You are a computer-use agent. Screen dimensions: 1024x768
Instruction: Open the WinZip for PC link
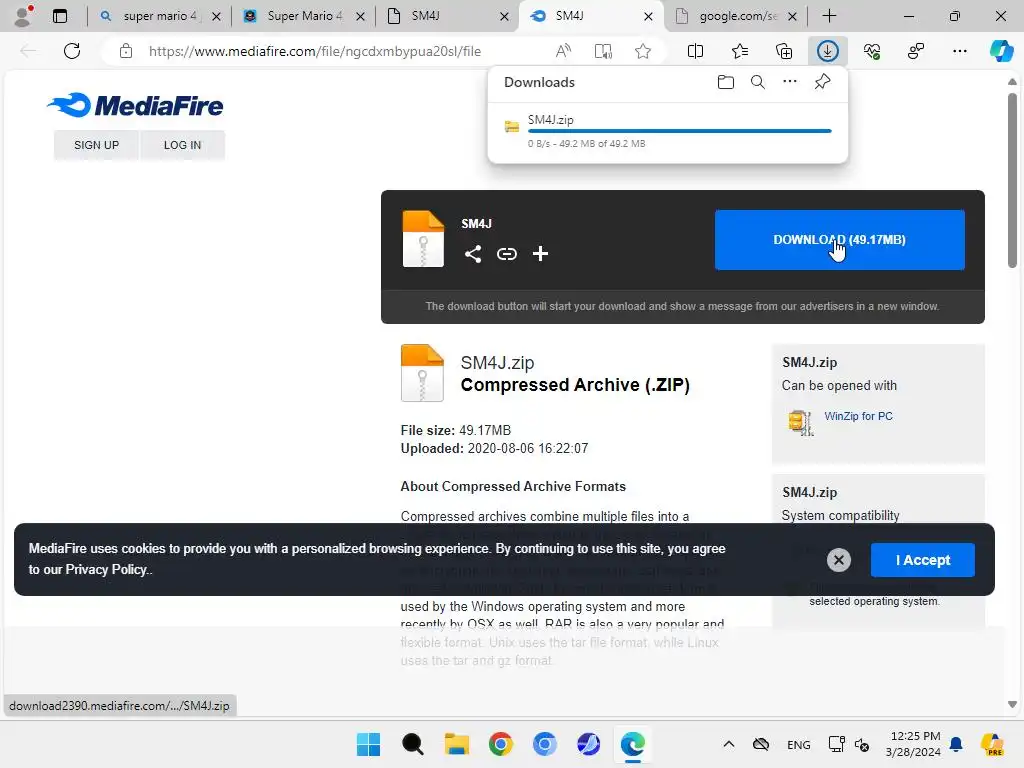(858, 416)
